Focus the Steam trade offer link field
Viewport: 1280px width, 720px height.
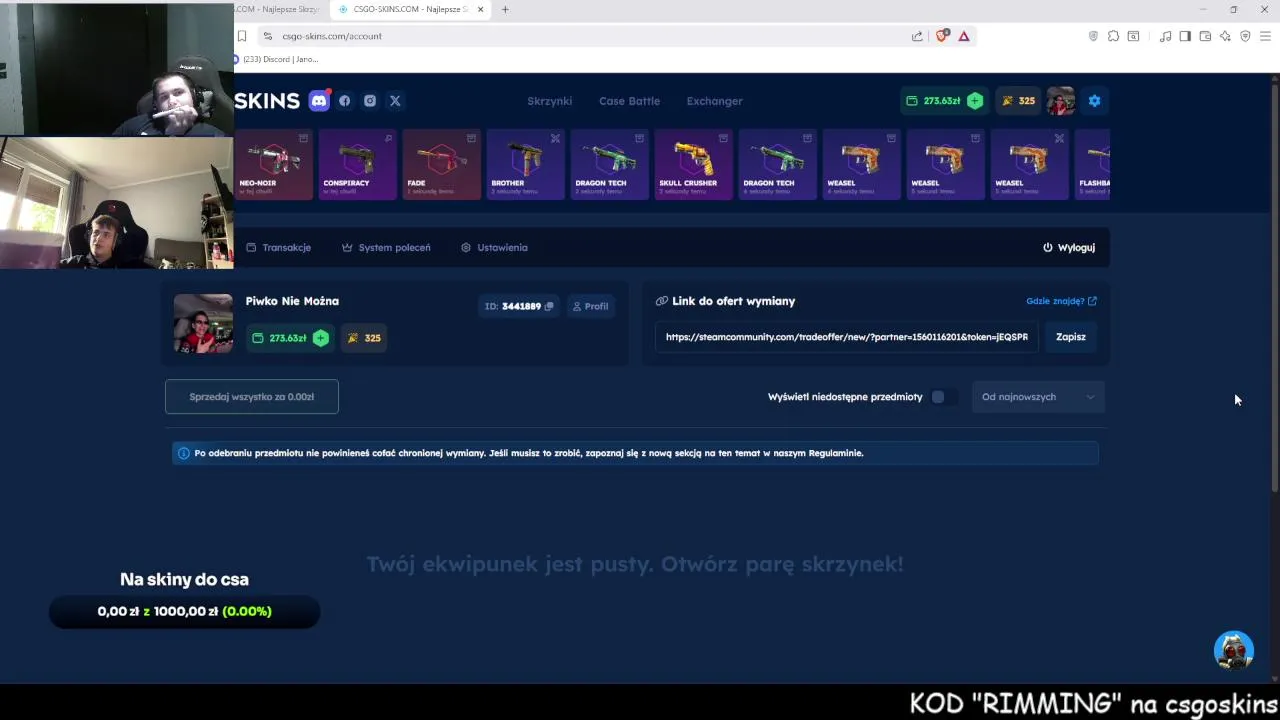(x=847, y=337)
